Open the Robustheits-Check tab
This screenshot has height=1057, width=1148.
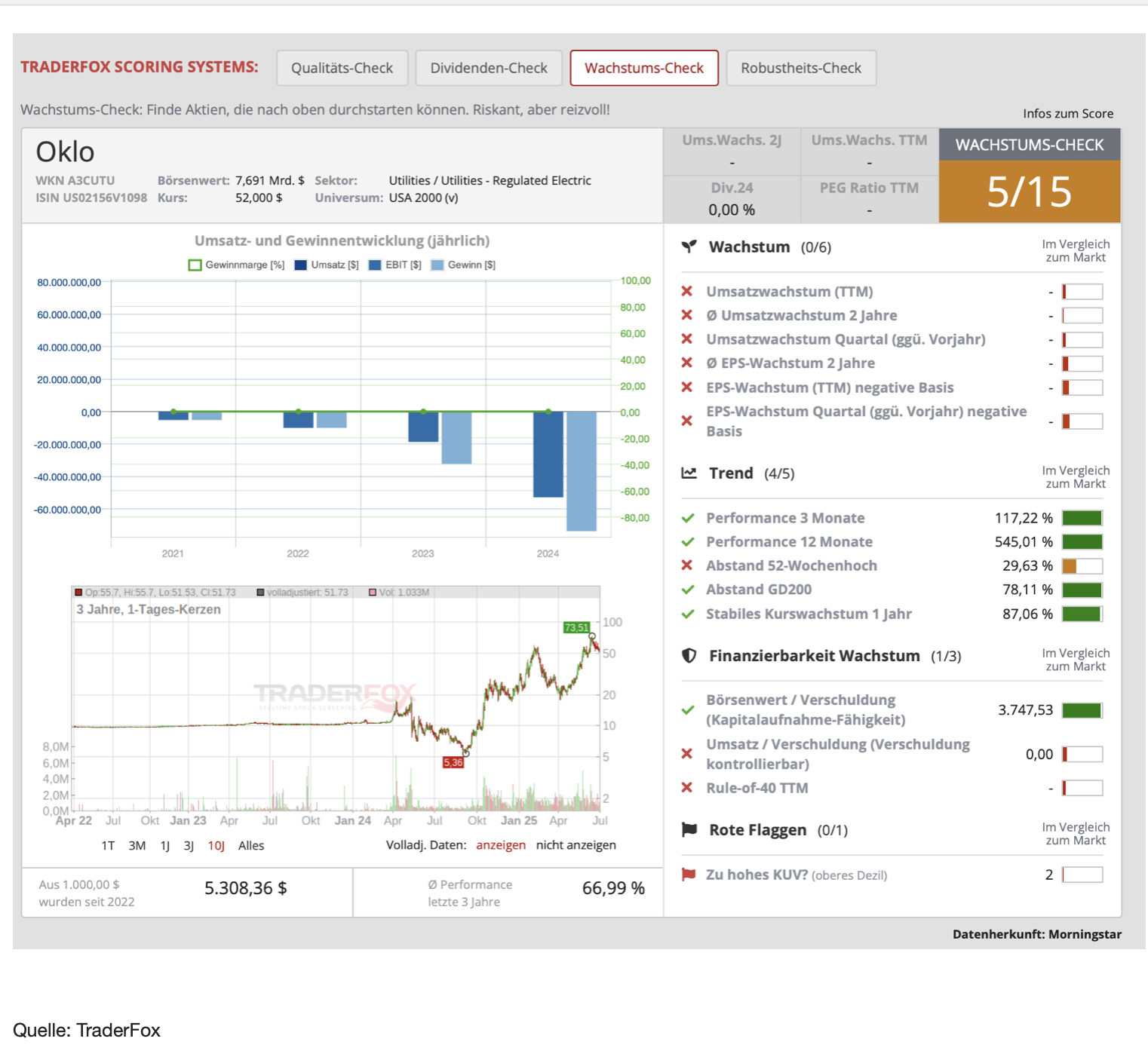coord(801,68)
